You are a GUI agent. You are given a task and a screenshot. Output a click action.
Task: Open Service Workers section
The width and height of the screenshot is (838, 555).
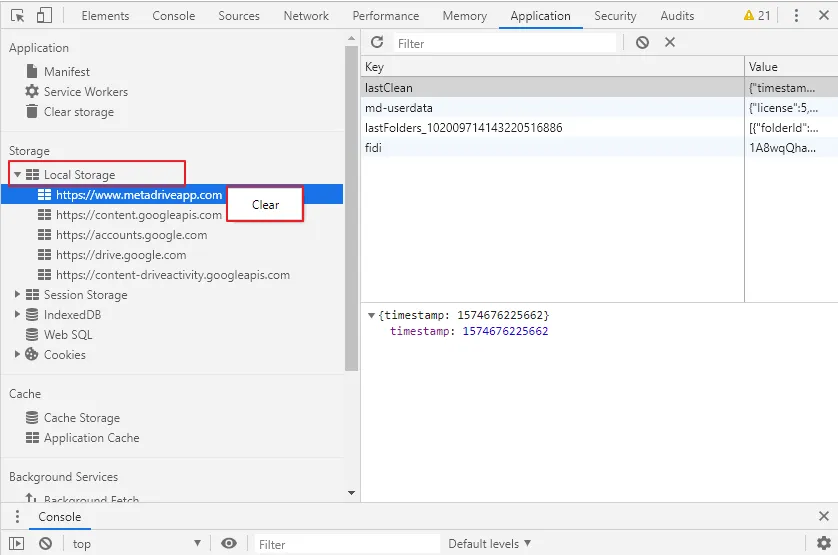[x=86, y=91]
